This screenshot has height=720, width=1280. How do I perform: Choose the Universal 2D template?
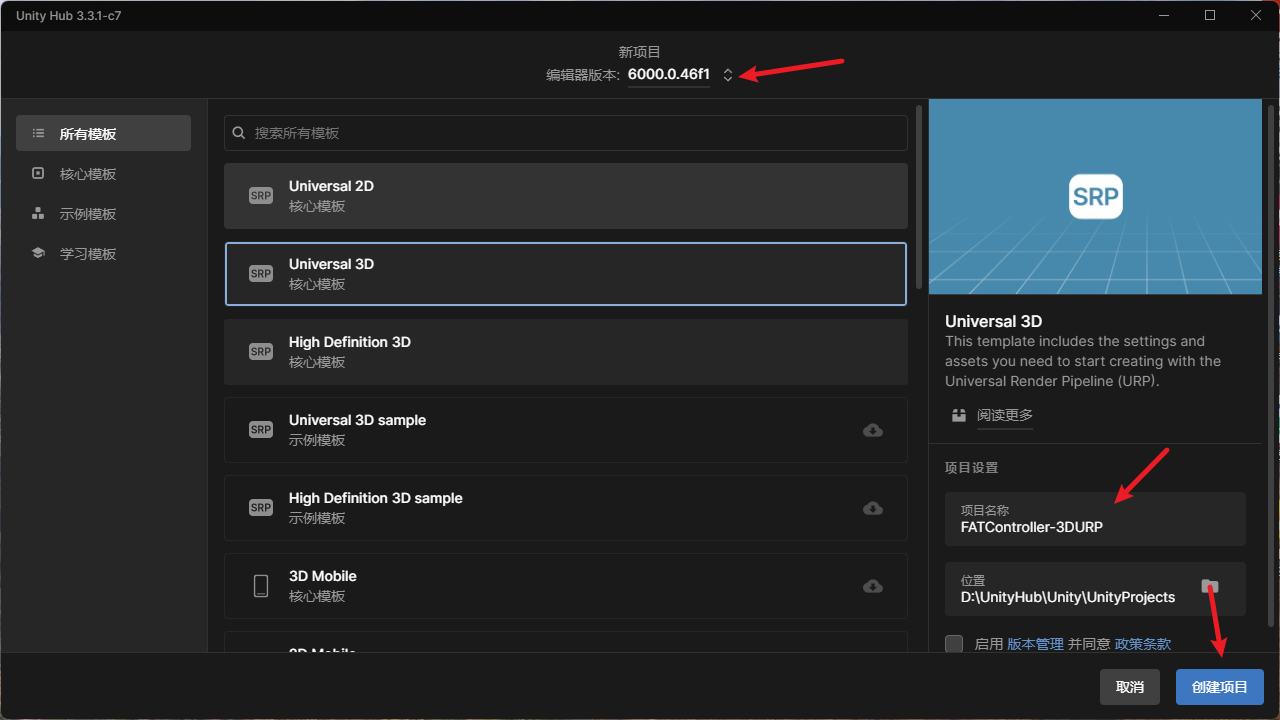(566, 196)
